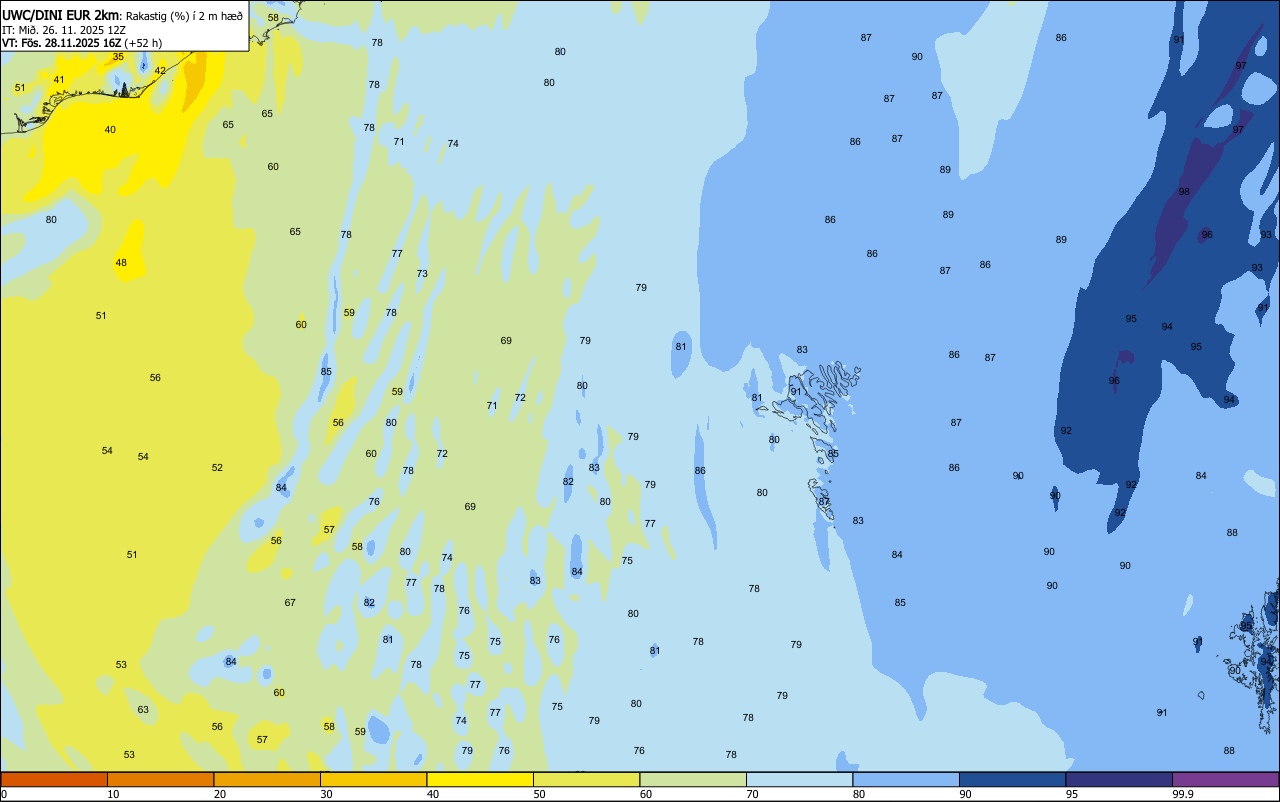Screen dimensions: 1280x802
Task: Click the 40–50 bright yellow legend swatch
Action: 480,779
